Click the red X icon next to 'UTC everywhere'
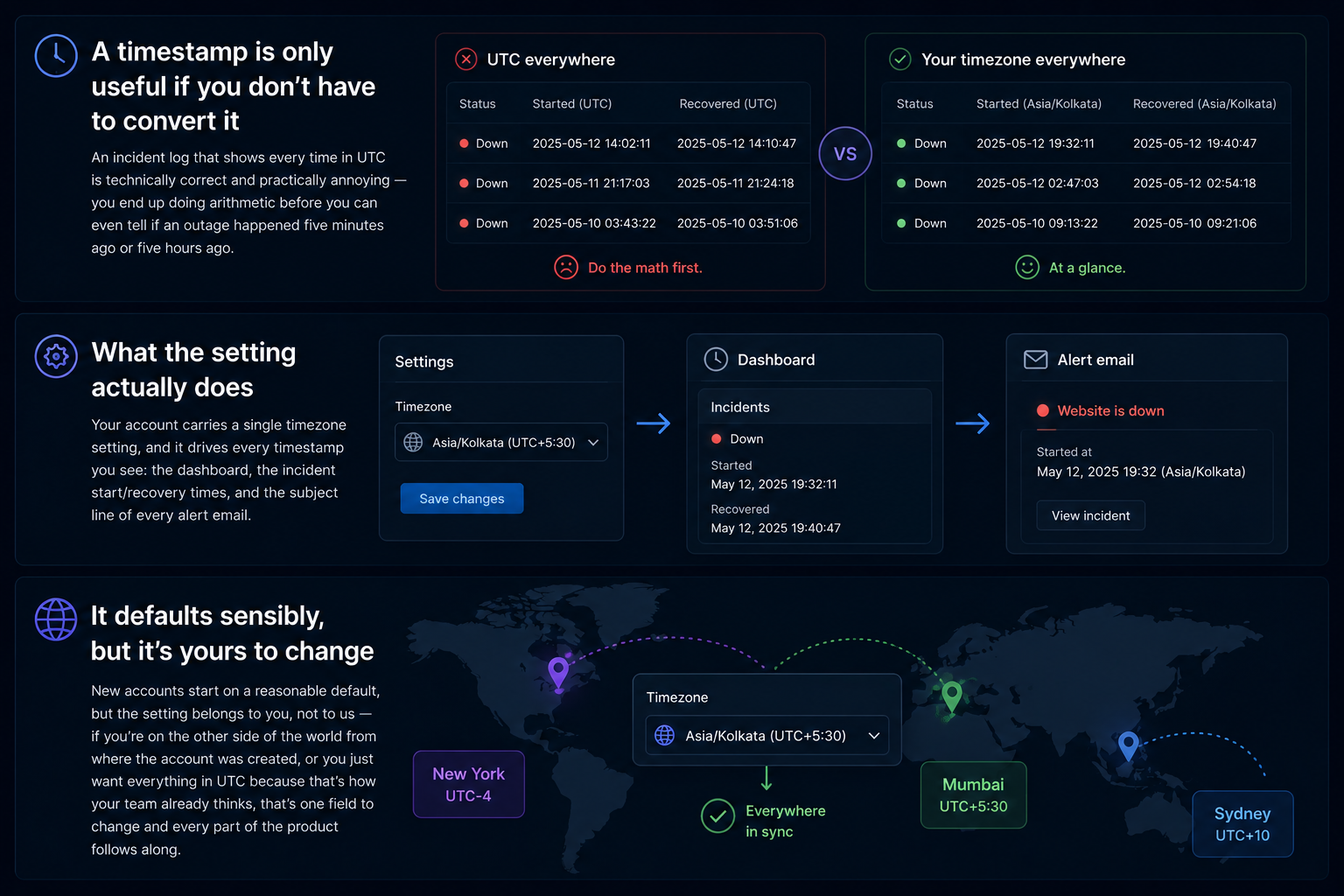The image size is (1344, 896). [x=466, y=59]
